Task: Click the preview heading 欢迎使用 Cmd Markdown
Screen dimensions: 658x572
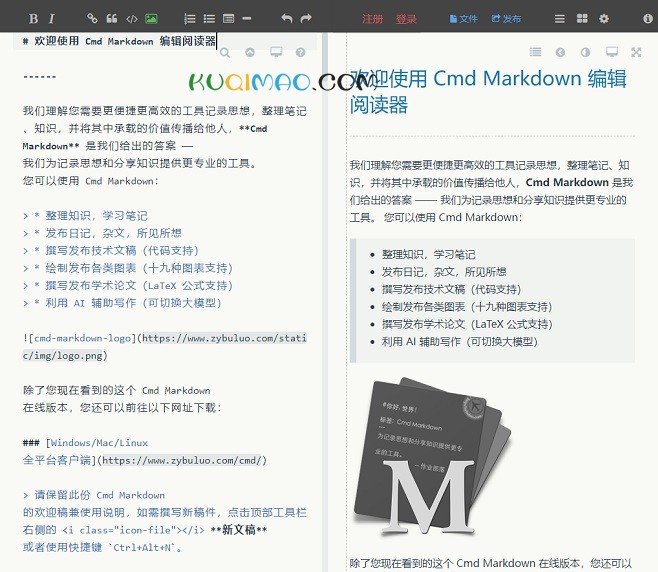Action: click(488, 91)
